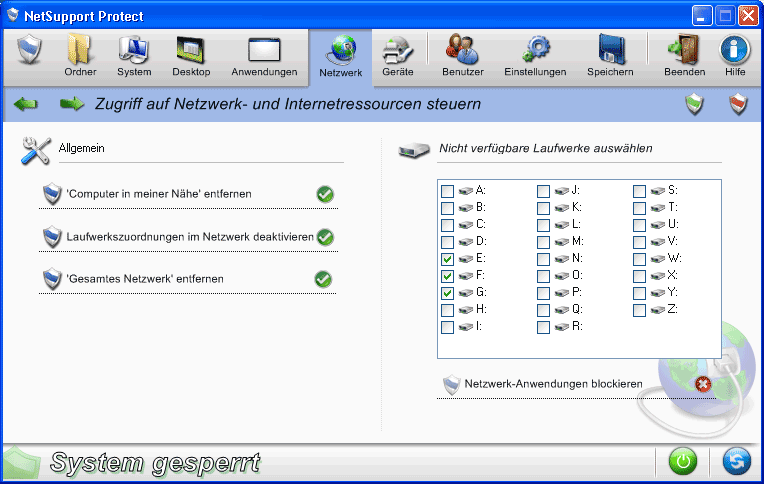The width and height of the screenshot is (764, 484).
Task: Check the drive P: checkbox
Action: tap(543, 293)
